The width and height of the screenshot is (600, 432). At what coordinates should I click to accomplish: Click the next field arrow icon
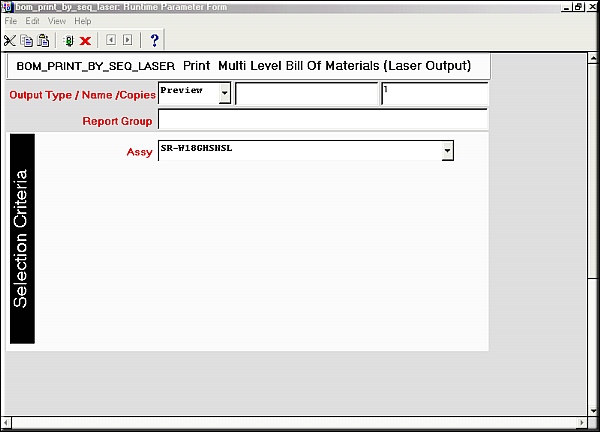tap(127, 40)
